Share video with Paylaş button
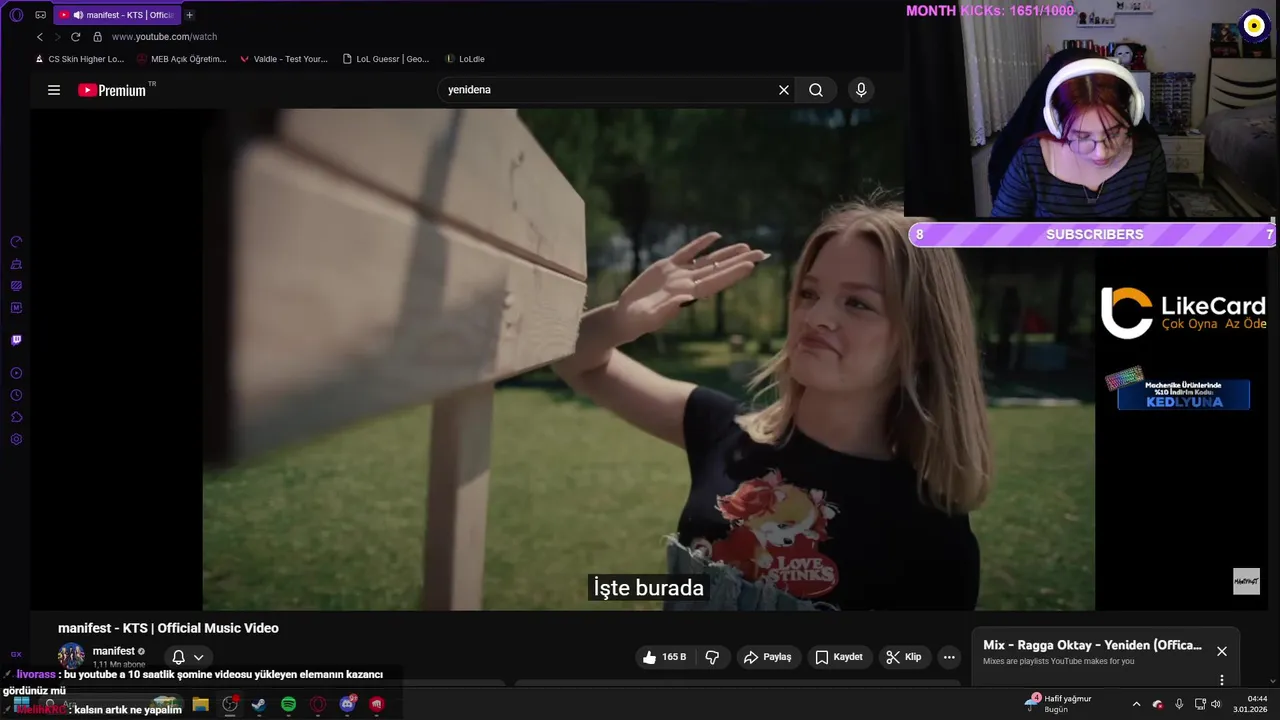This screenshot has height=720, width=1280. click(767, 657)
